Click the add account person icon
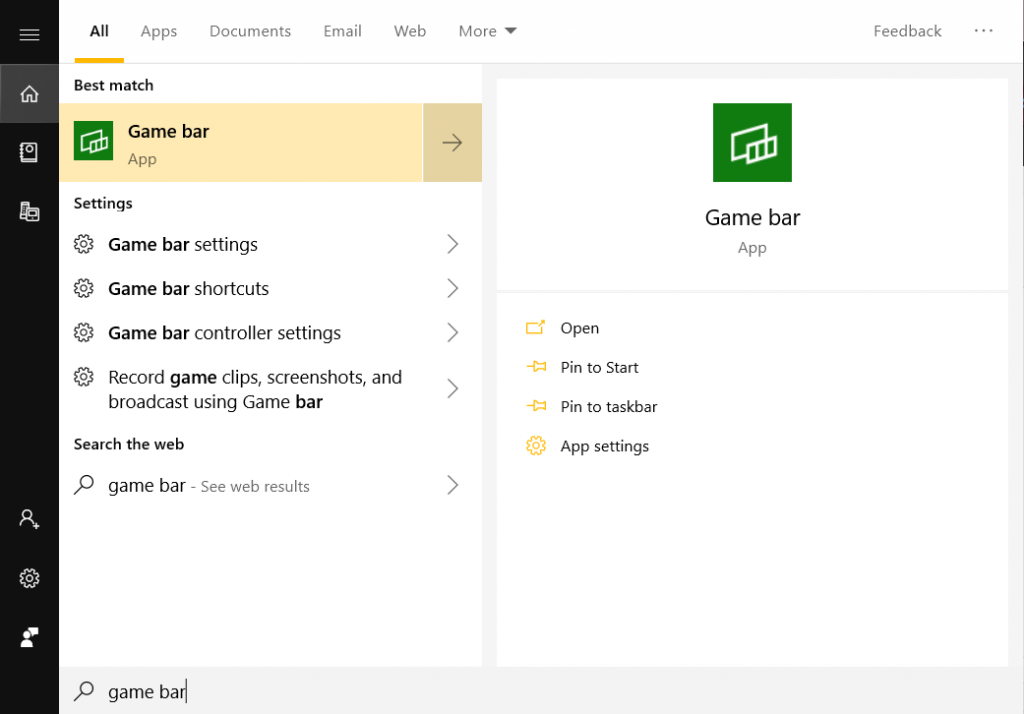The width and height of the screenshot is (1024, 714). (29, 519)
